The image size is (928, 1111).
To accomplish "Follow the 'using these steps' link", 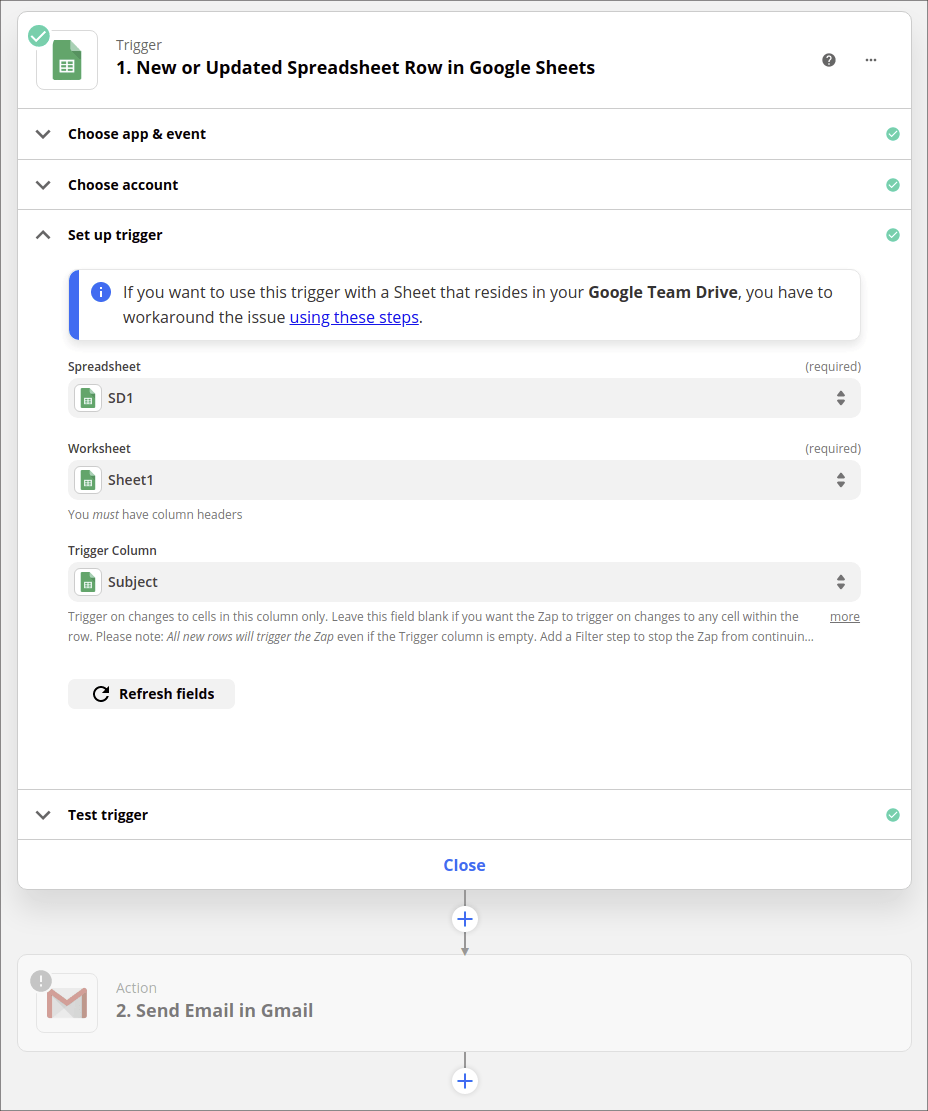I will click(x=354, y=318).
